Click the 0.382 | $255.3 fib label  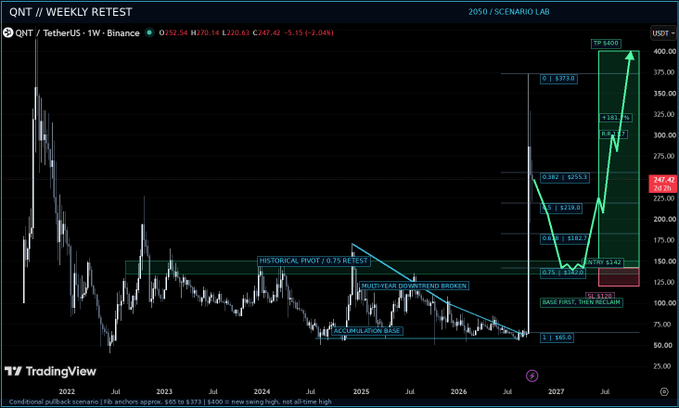tap(565, 177)
